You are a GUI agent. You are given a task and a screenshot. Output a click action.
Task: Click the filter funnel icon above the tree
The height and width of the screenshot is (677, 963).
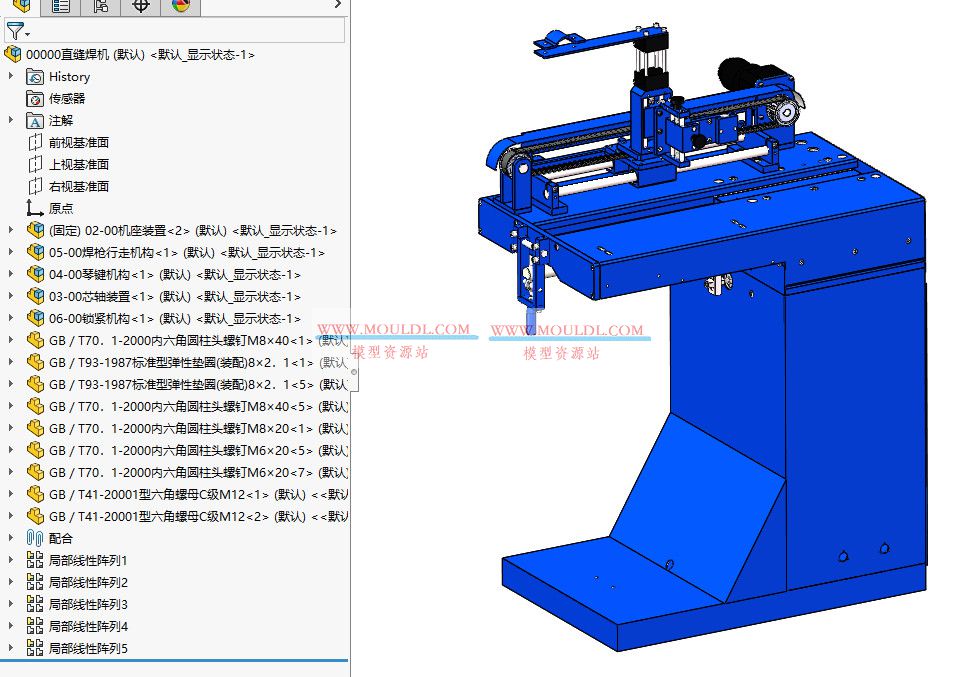(14, 31)
